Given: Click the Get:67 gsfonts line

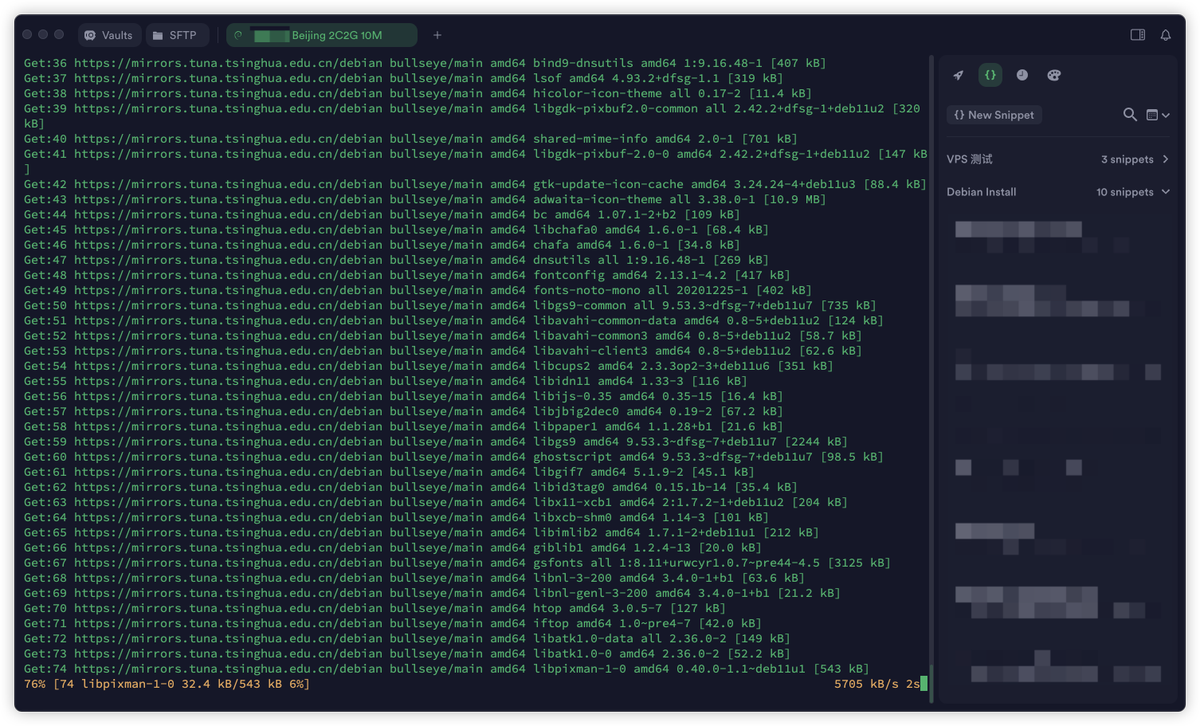Looking at the screenshot, I should (457, 563).
